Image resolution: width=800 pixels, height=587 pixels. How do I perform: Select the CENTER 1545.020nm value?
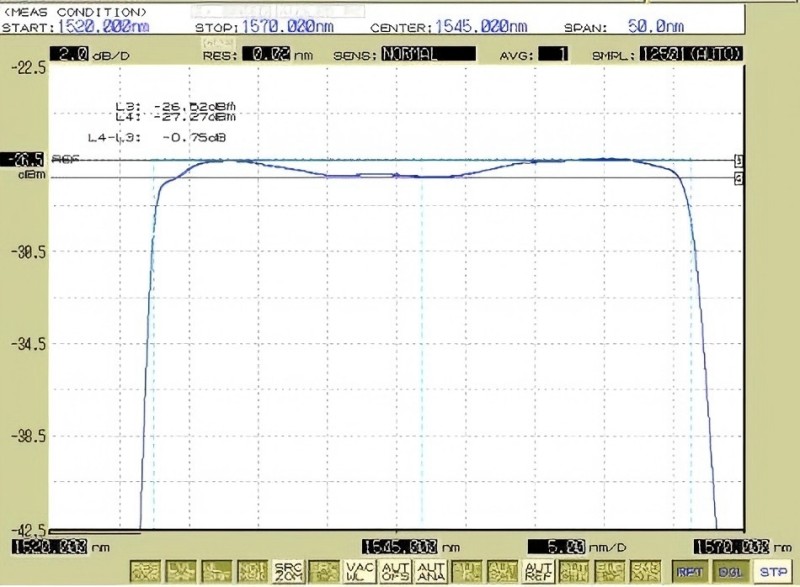click(481, 27)
